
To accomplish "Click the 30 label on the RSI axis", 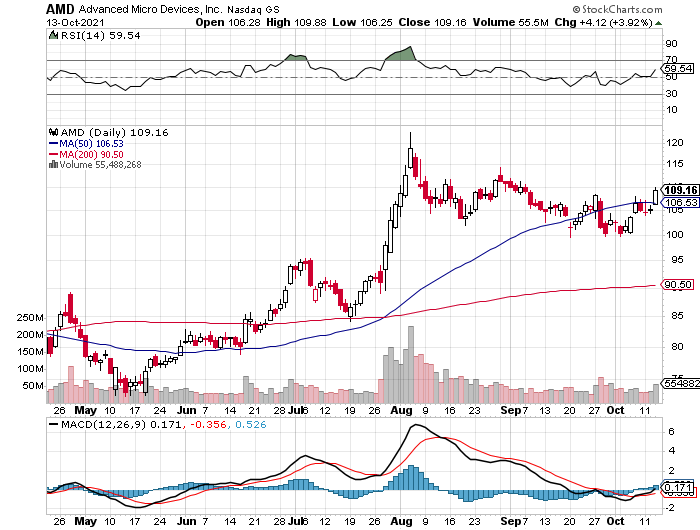I will point(671,93).
